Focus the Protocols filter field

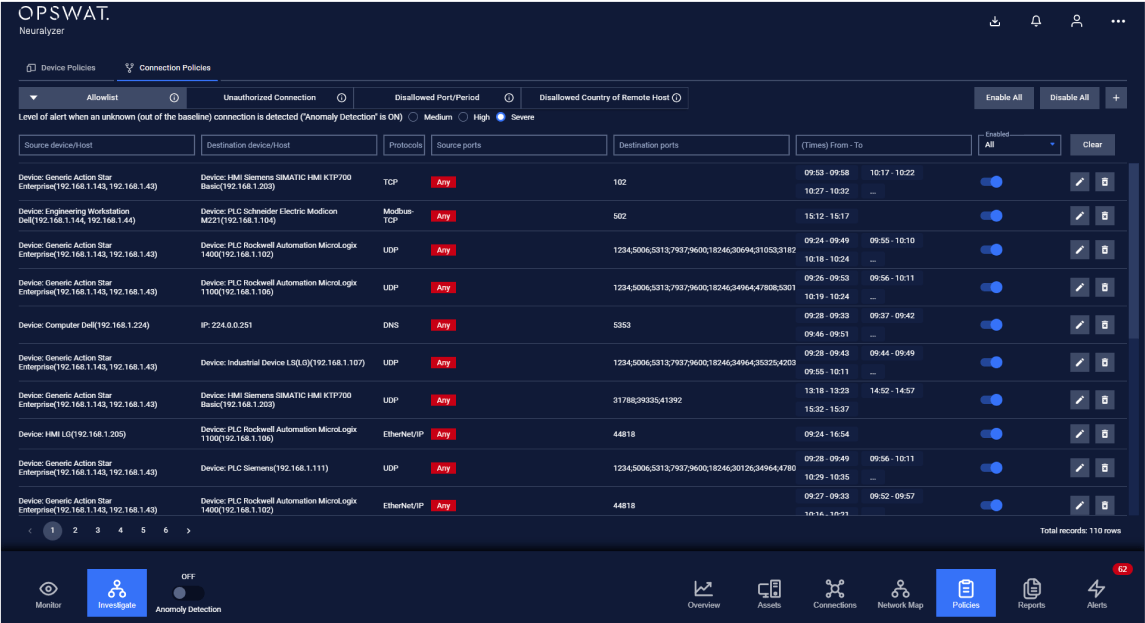click(405, 145)
